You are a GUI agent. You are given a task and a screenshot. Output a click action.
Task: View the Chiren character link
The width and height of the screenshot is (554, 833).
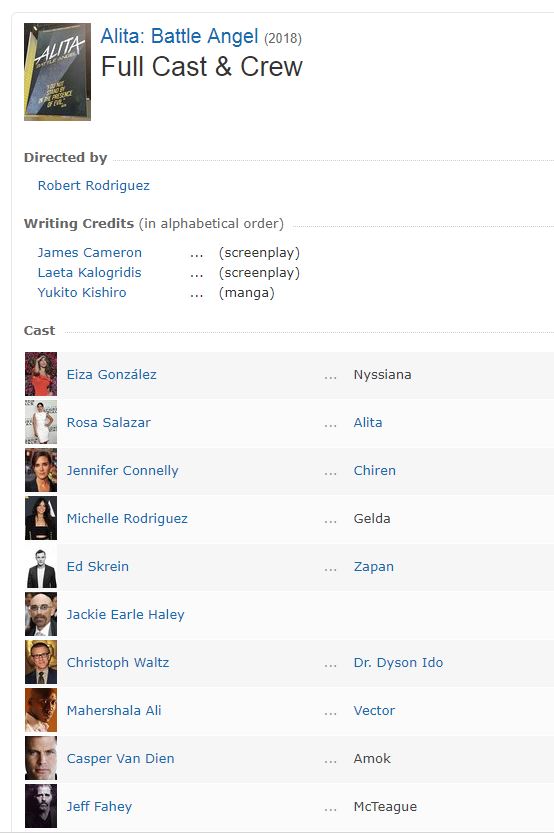tap(374, 471)
